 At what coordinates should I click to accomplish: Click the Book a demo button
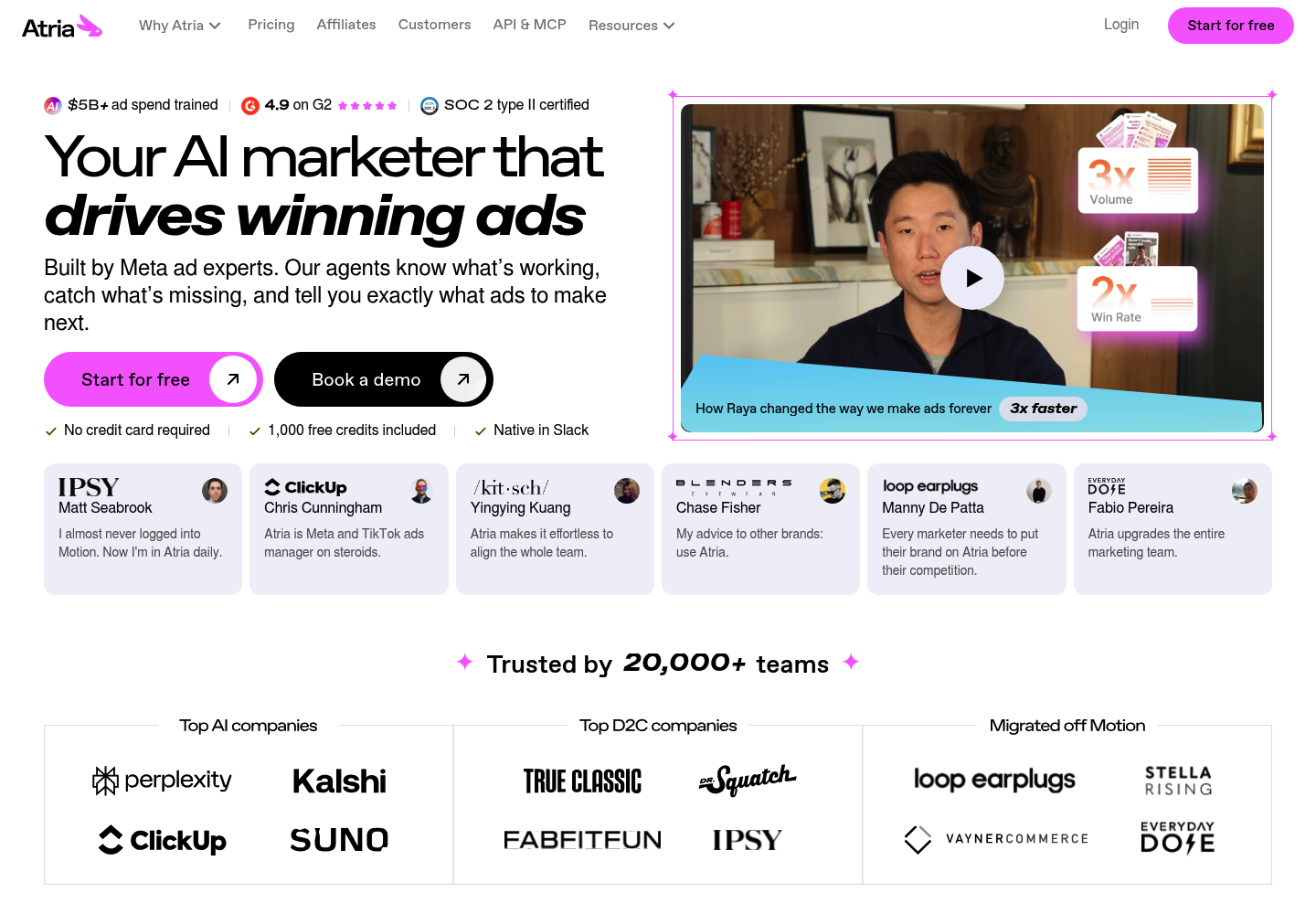pyautogui.click(x=384, y=379)
